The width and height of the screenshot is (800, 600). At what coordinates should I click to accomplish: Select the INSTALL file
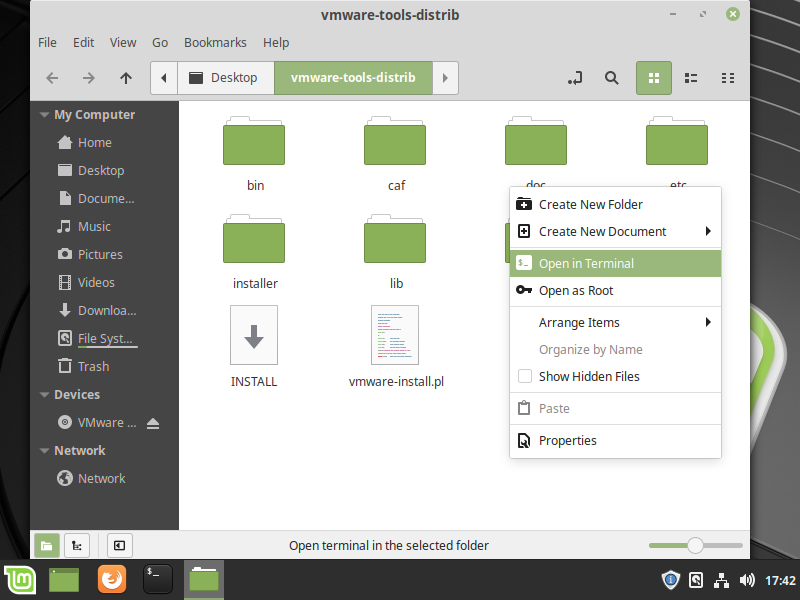[x=254, y=347]
